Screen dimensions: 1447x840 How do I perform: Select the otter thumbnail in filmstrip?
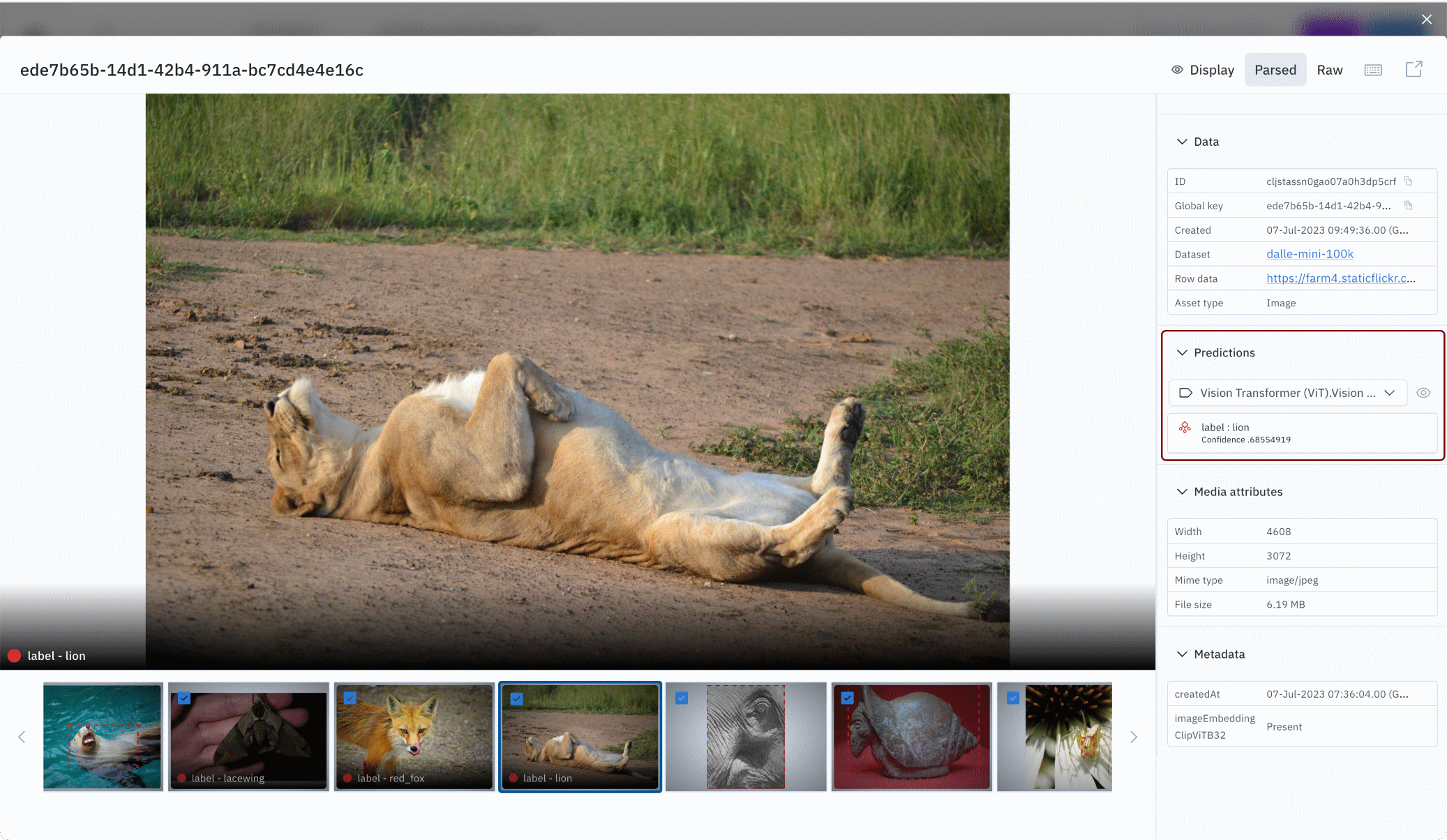(103, 737)
